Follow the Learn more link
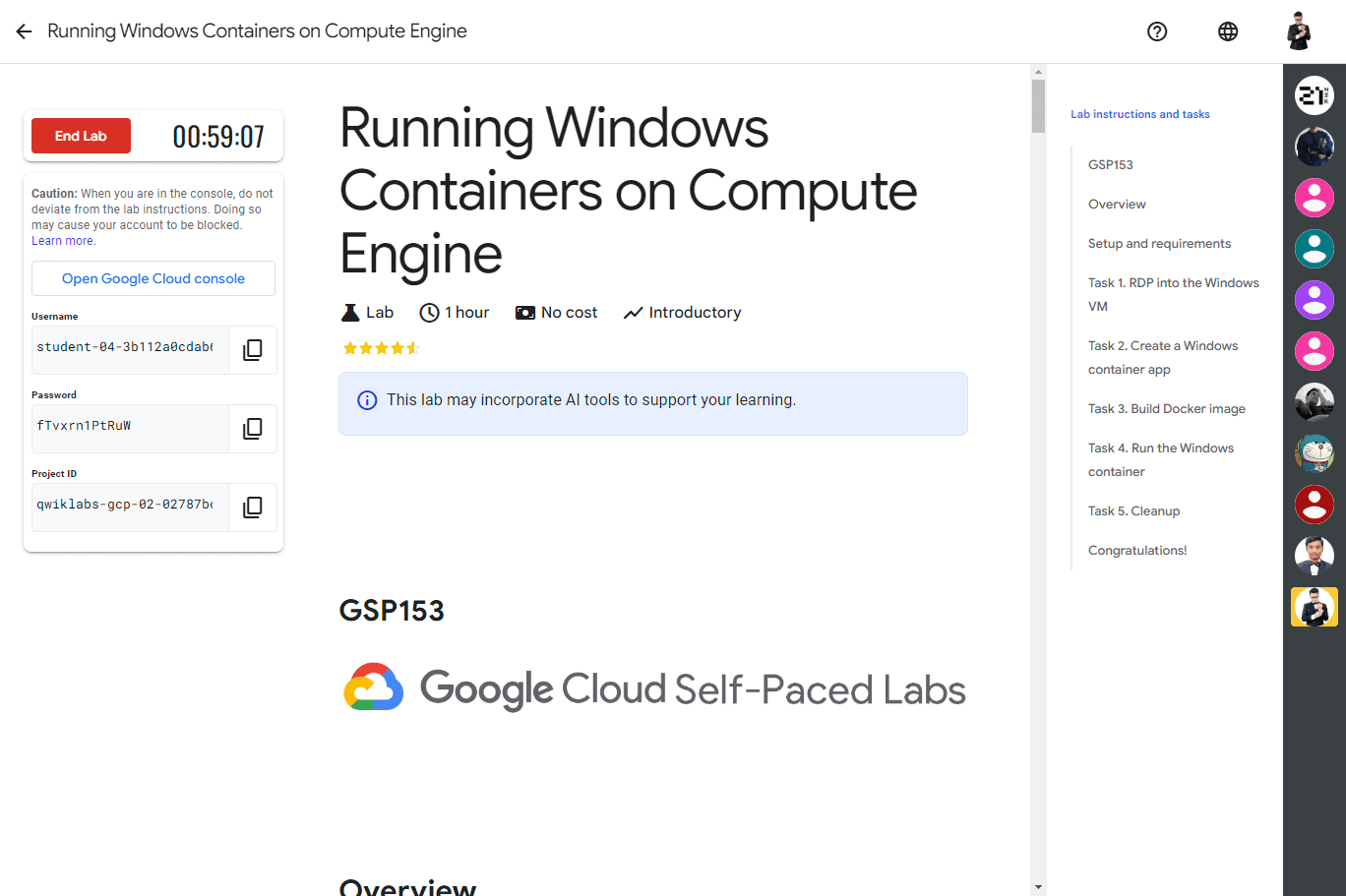1346x896 pixels. click(63, 241)
